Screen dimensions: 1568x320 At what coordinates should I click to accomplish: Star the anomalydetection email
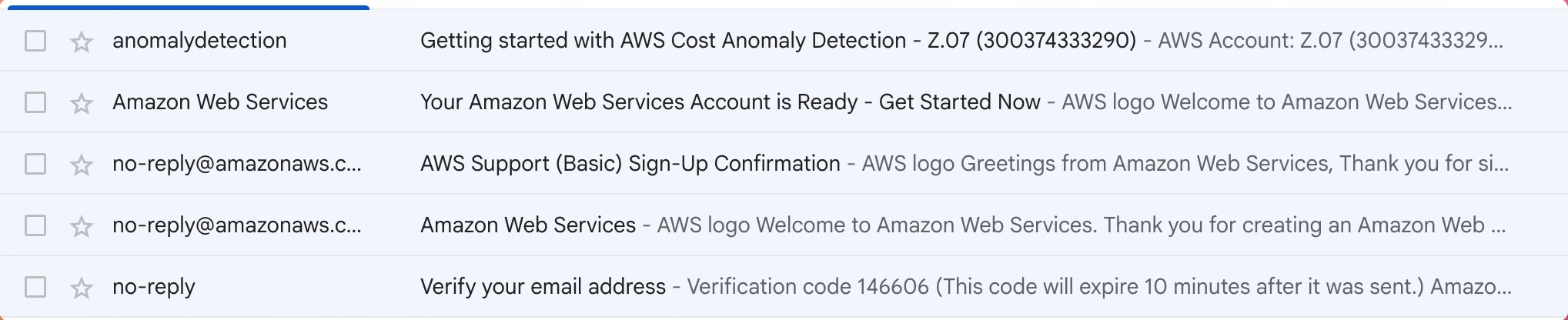click(x=81, y=42)
